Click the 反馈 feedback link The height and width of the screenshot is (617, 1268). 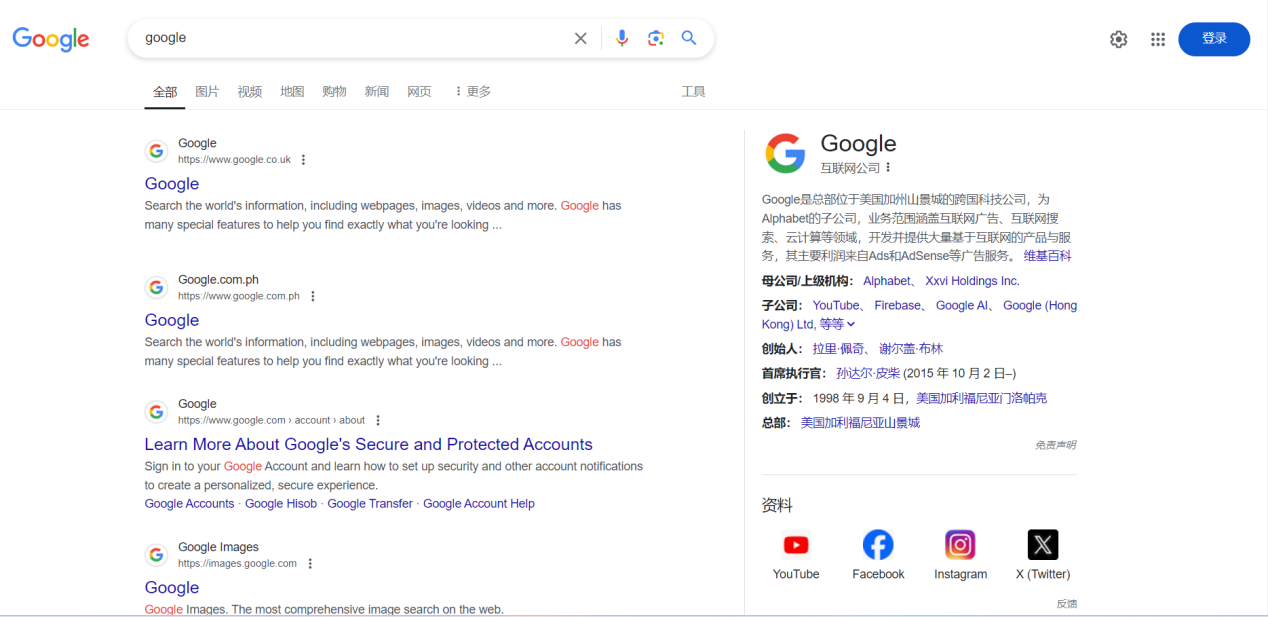click(1066, 604)
